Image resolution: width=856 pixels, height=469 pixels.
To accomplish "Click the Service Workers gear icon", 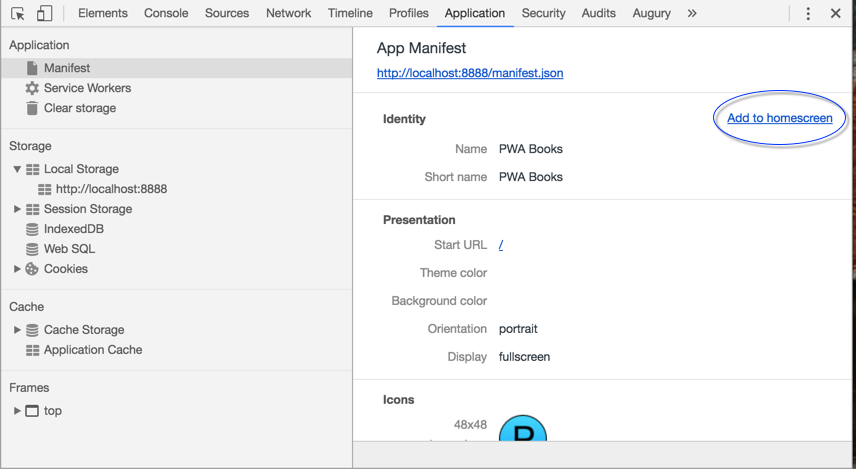I will tap(32, 88).
